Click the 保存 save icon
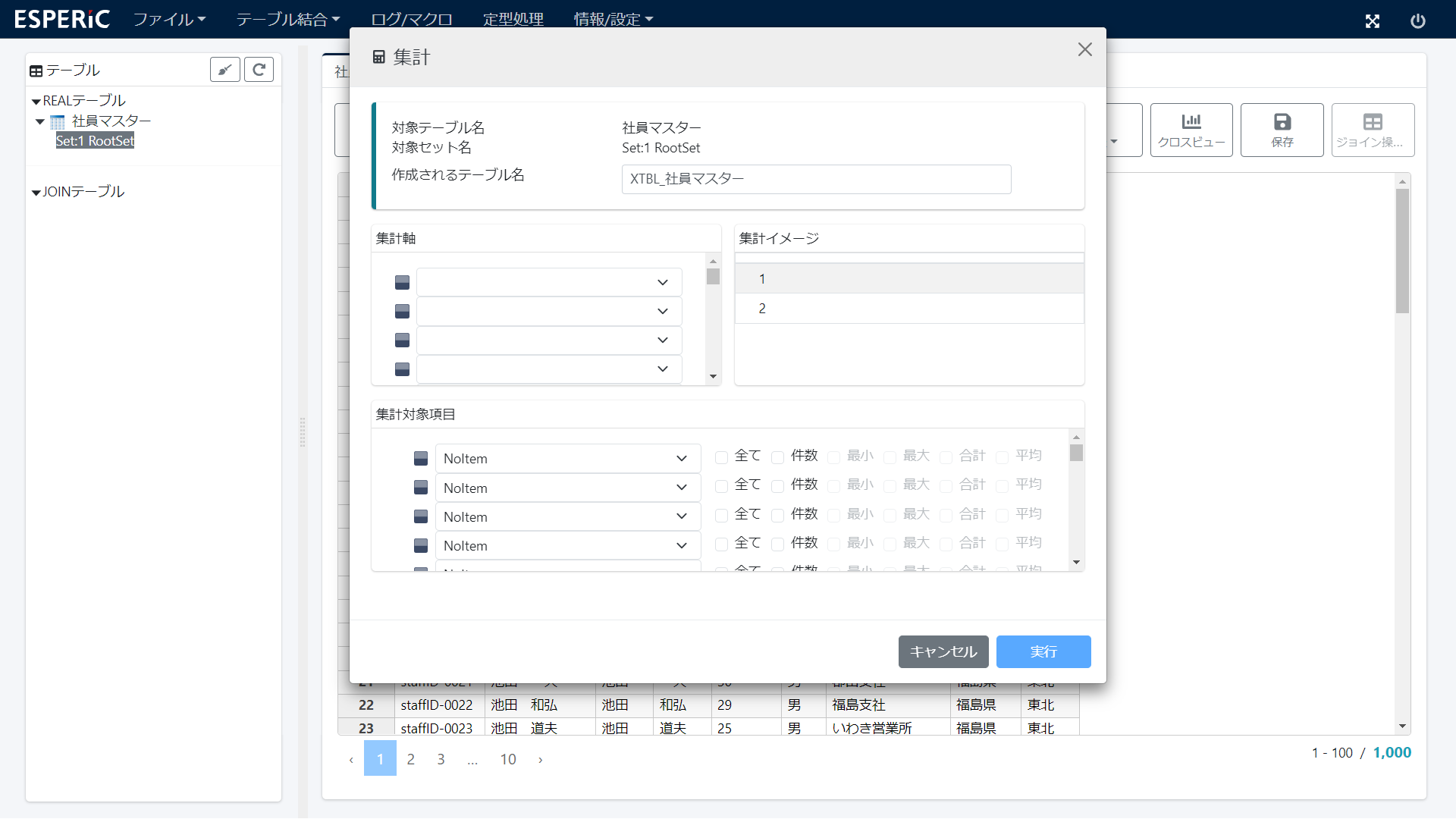Viewport: 1456px width, 819px height. coord(1282,130)
